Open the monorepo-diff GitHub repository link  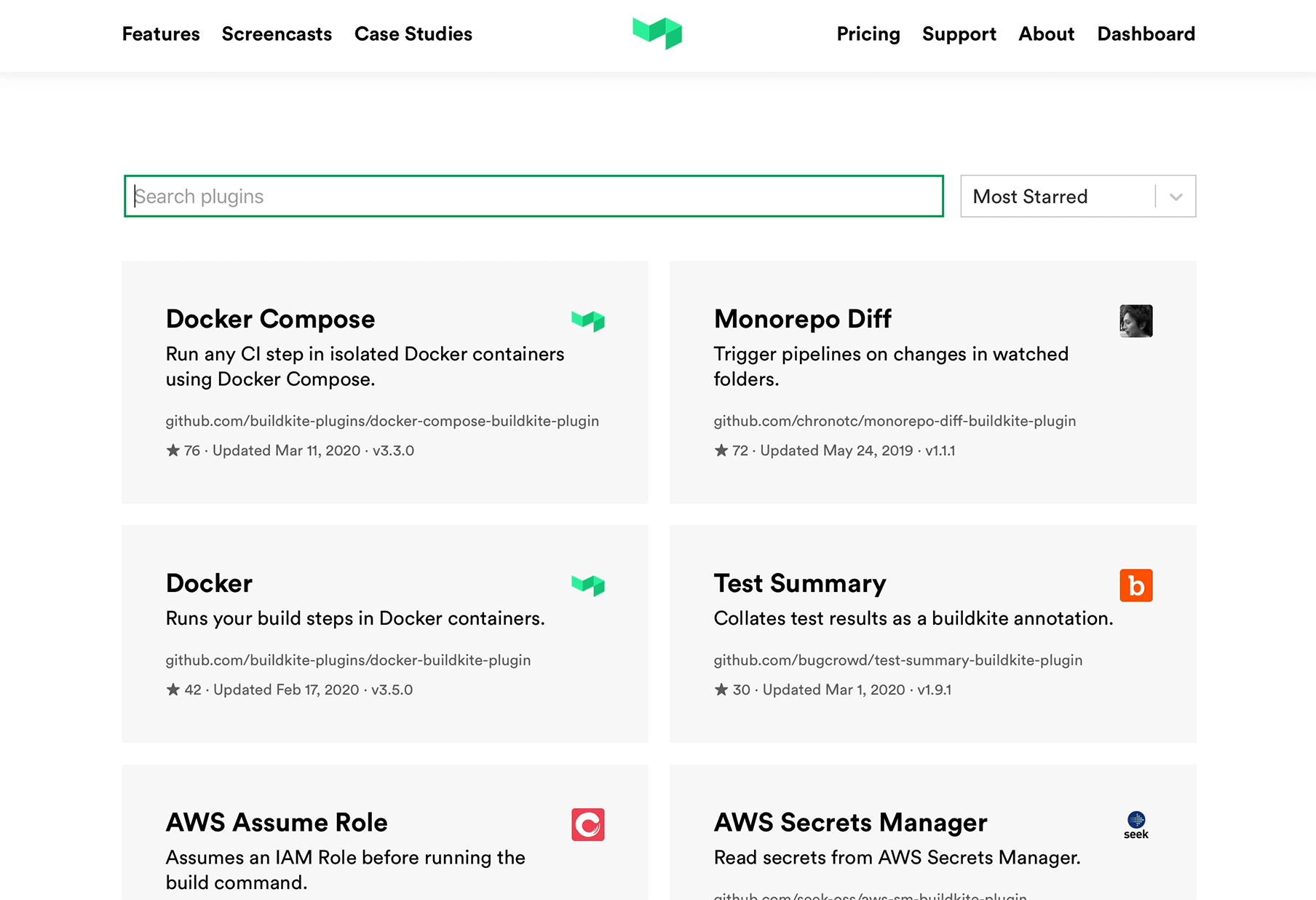click(895, 421)
